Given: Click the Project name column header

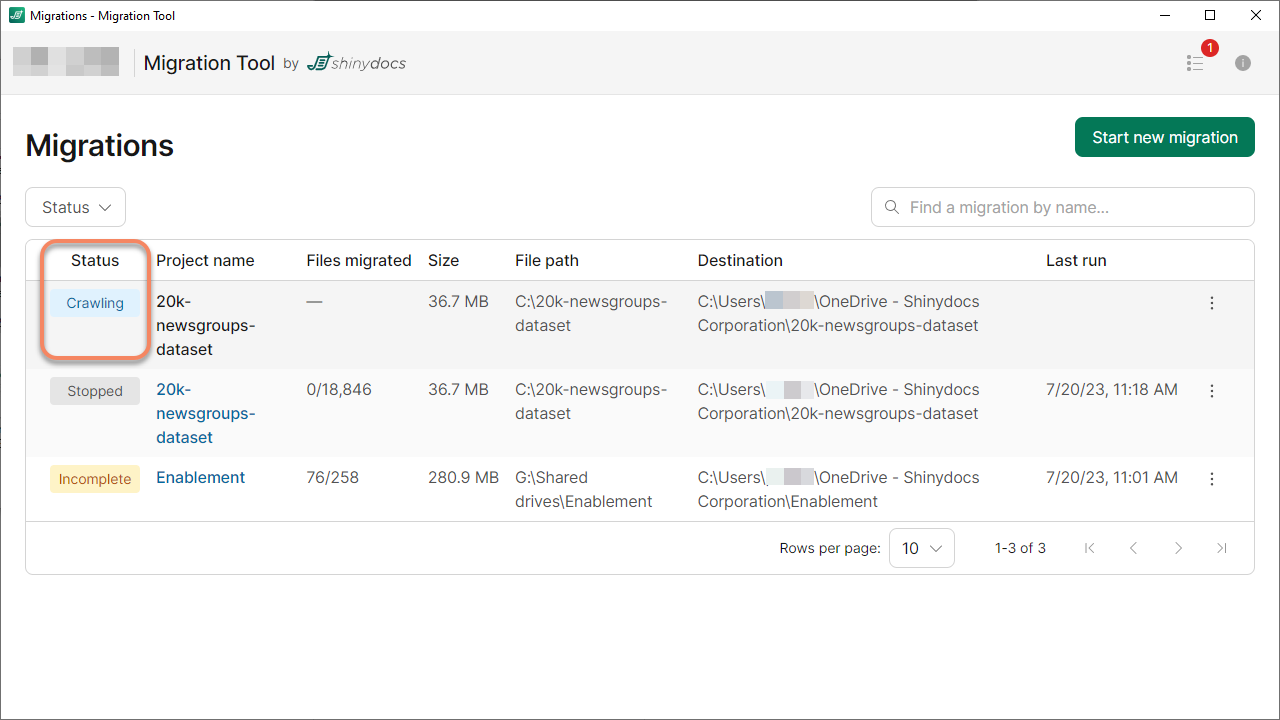Looking at the screenshot, I should coord(205,260).
